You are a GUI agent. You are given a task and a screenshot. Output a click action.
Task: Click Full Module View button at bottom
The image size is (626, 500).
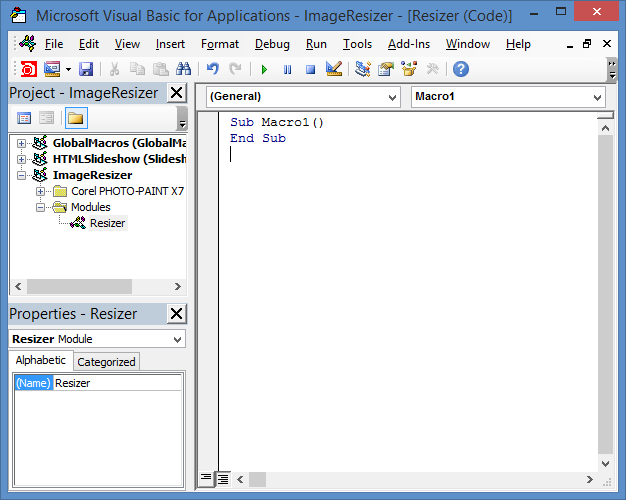(223, 479)
